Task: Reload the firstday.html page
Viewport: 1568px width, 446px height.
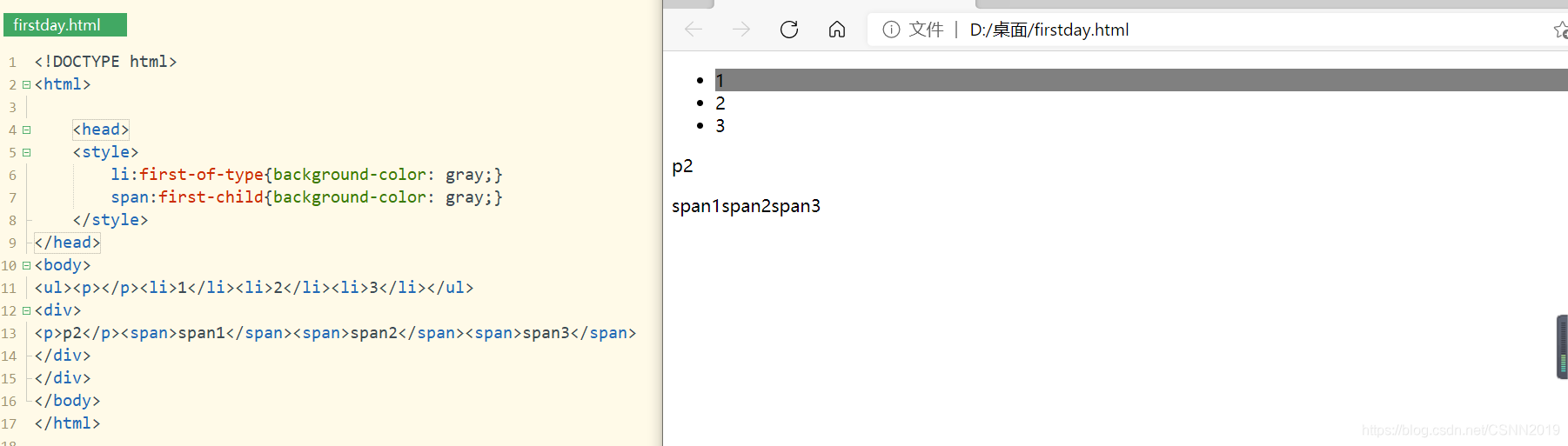Action: pos(789,30)
